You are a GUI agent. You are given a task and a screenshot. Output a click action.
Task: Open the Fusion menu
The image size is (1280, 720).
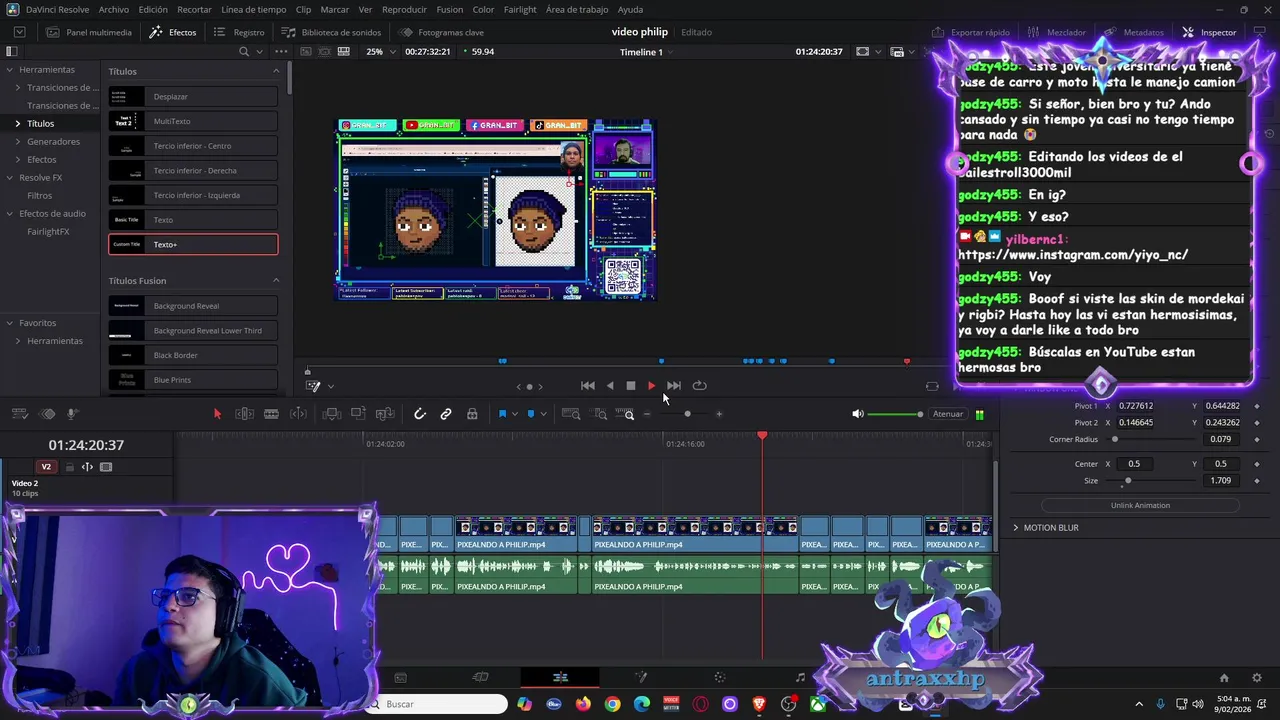[449, 9]
